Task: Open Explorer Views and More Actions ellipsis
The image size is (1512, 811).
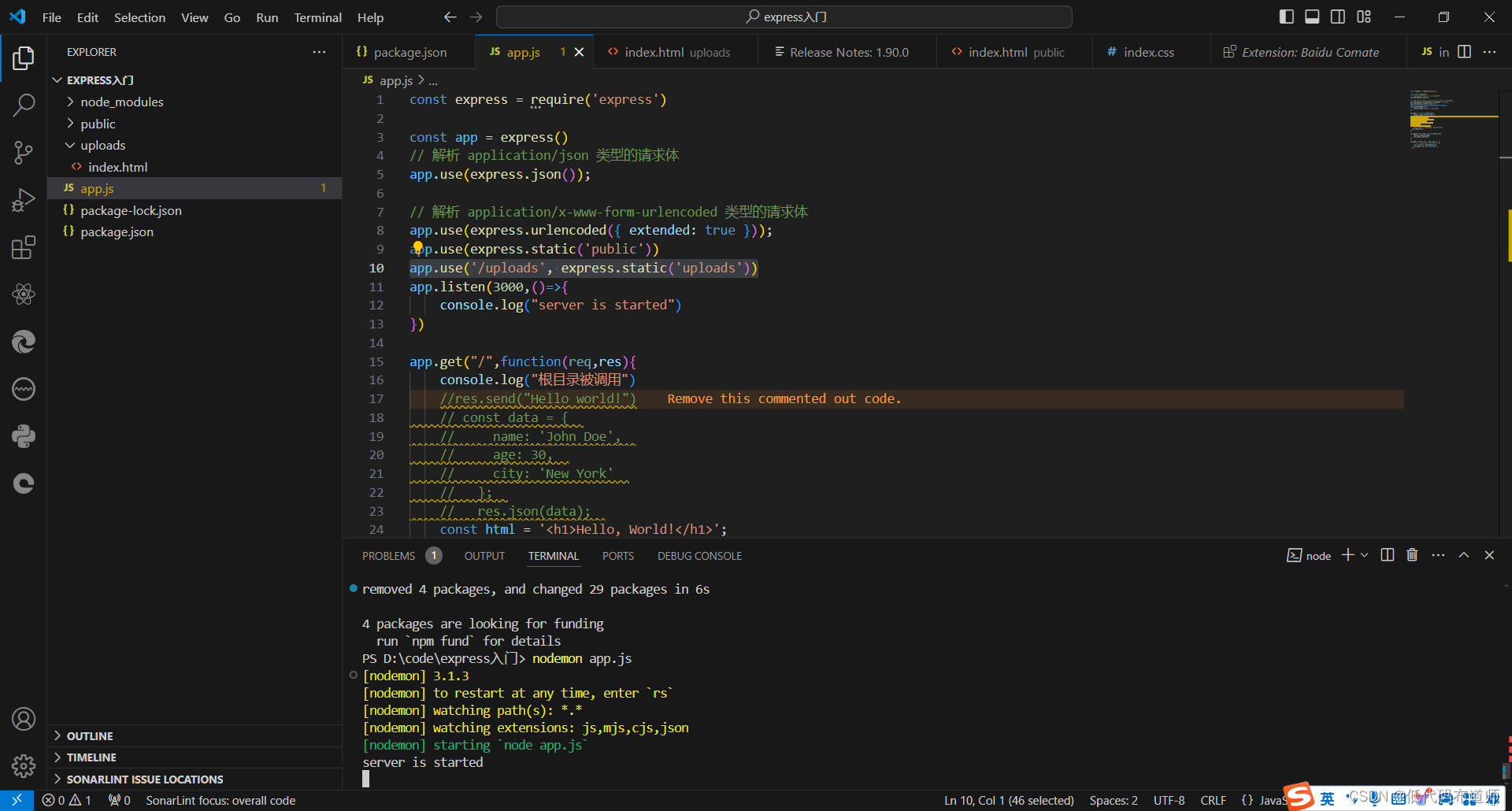Action: [319, 52]
